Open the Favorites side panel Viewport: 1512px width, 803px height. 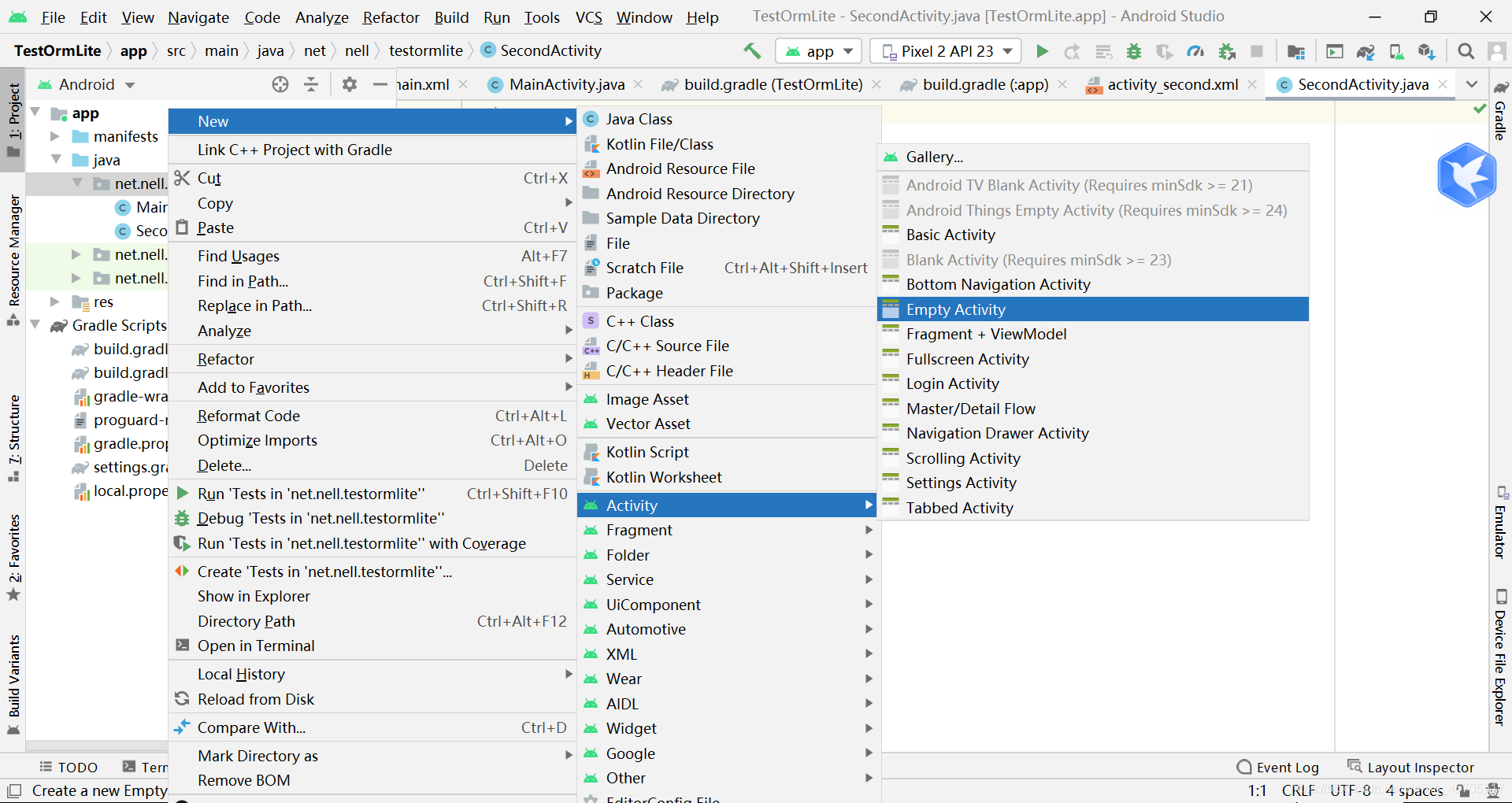pyautogui.click(x=14, y=557)
